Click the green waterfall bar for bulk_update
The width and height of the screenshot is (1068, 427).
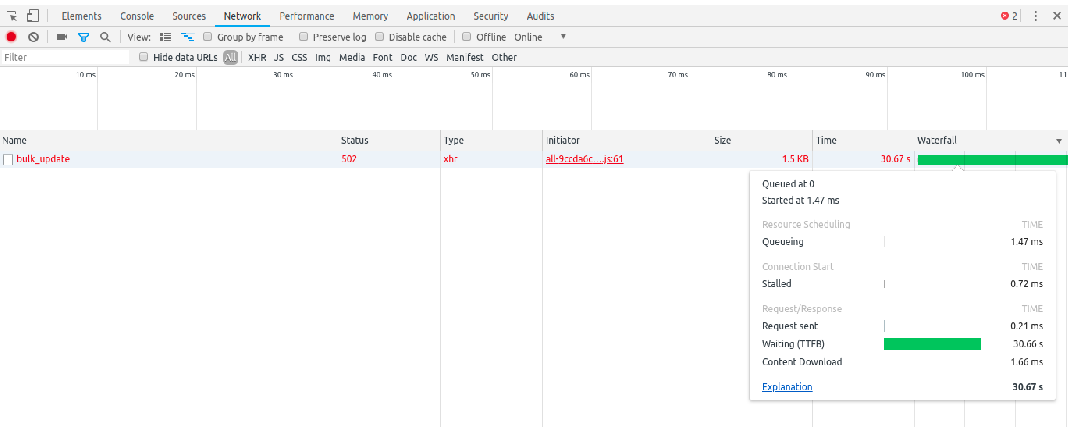pos(992,160)
